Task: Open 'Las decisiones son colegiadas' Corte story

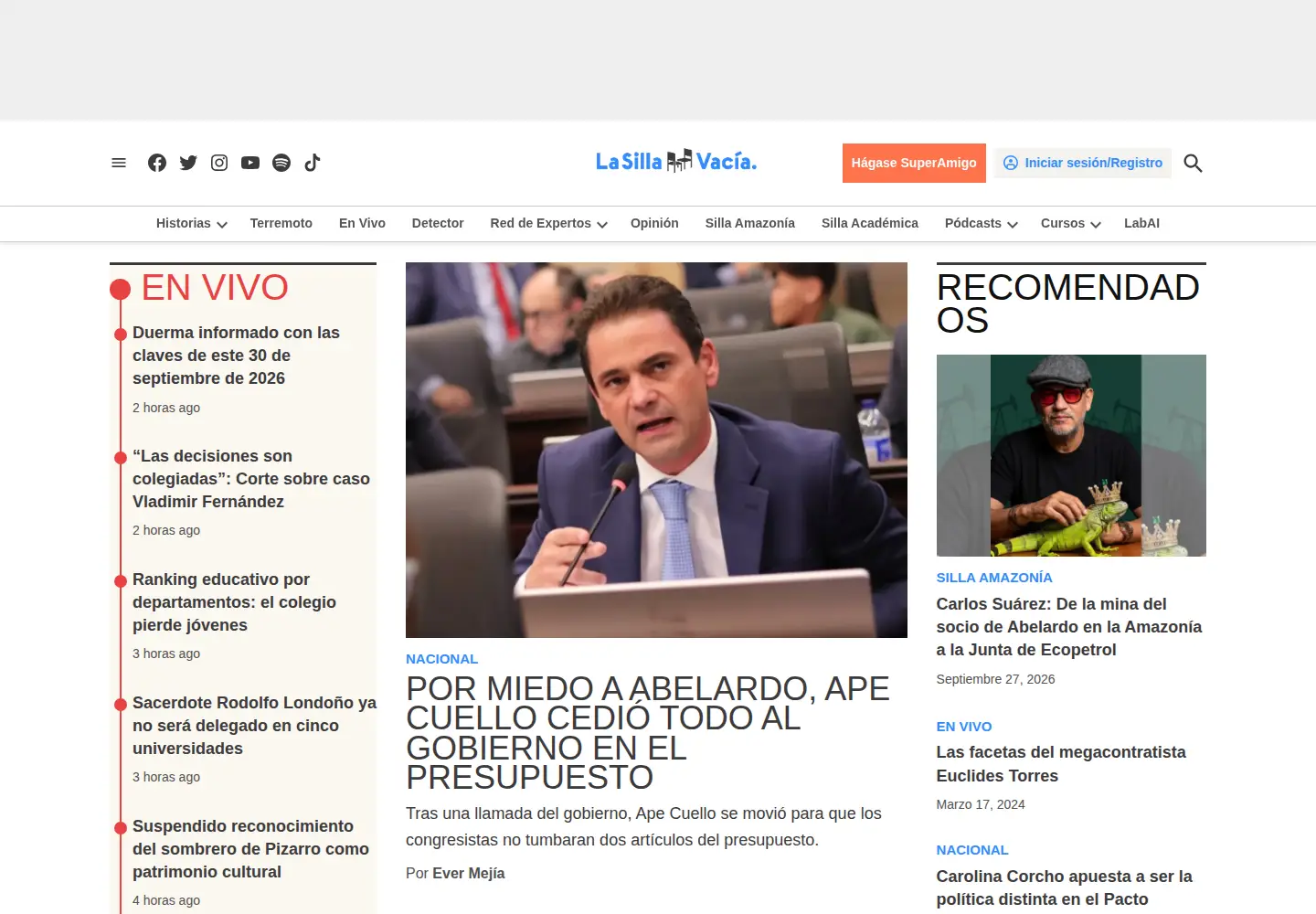Action: (251, 479)
